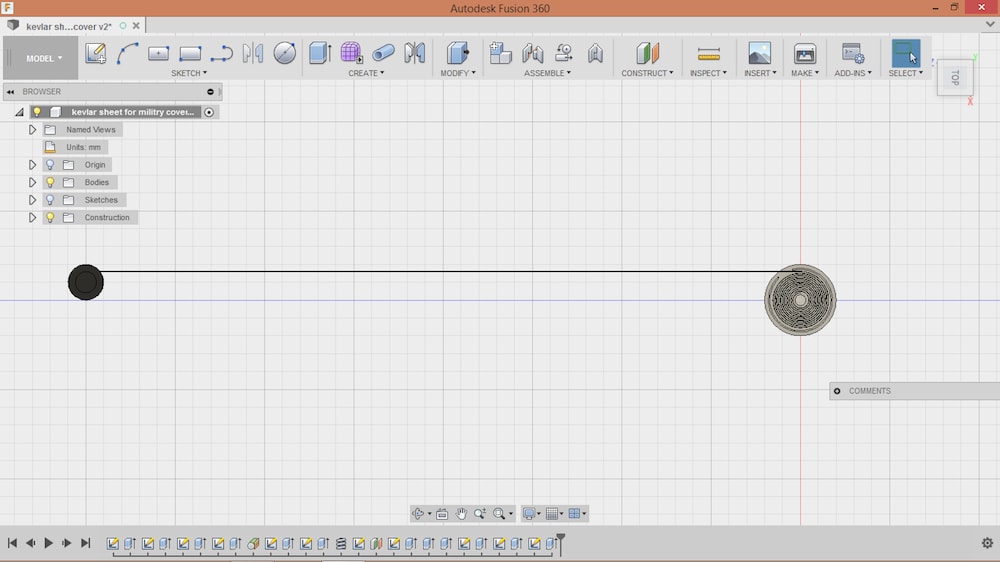Click the Look At navigation icon

pyautogui.click(x=442, y=514)
